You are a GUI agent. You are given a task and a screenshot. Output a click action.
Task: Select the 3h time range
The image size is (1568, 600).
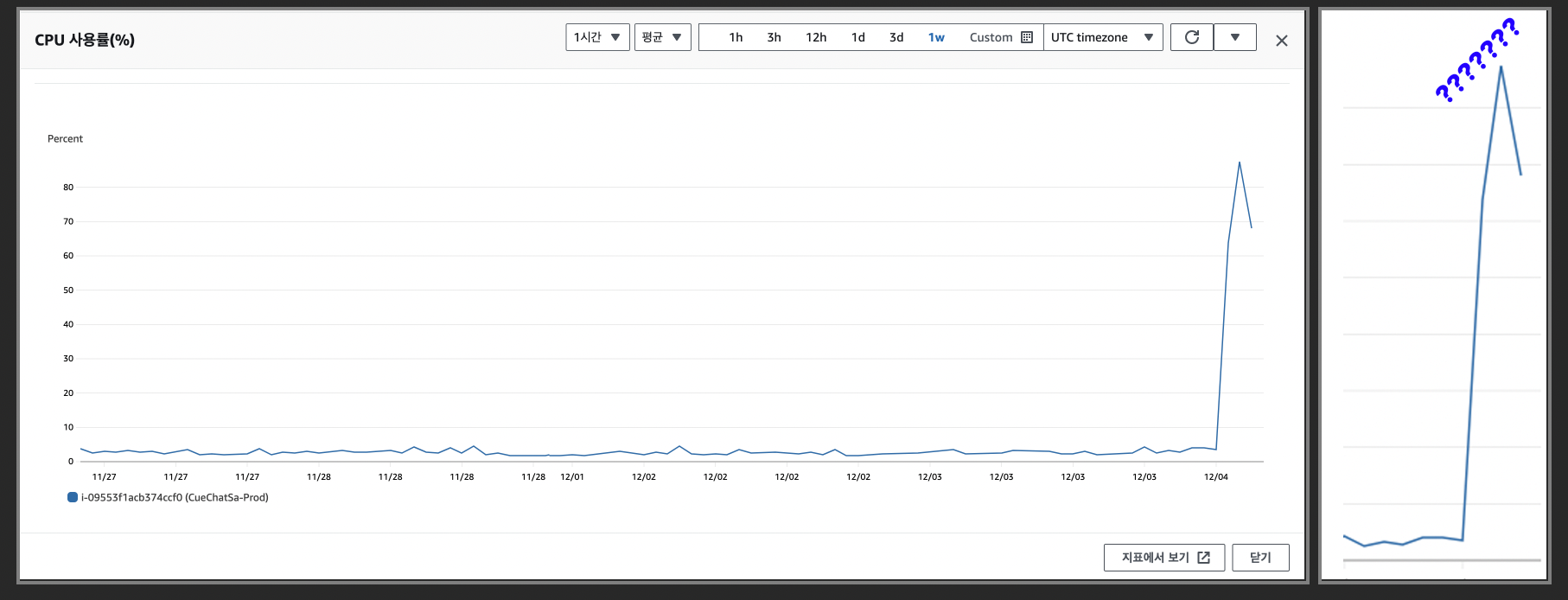click(774, 37)
